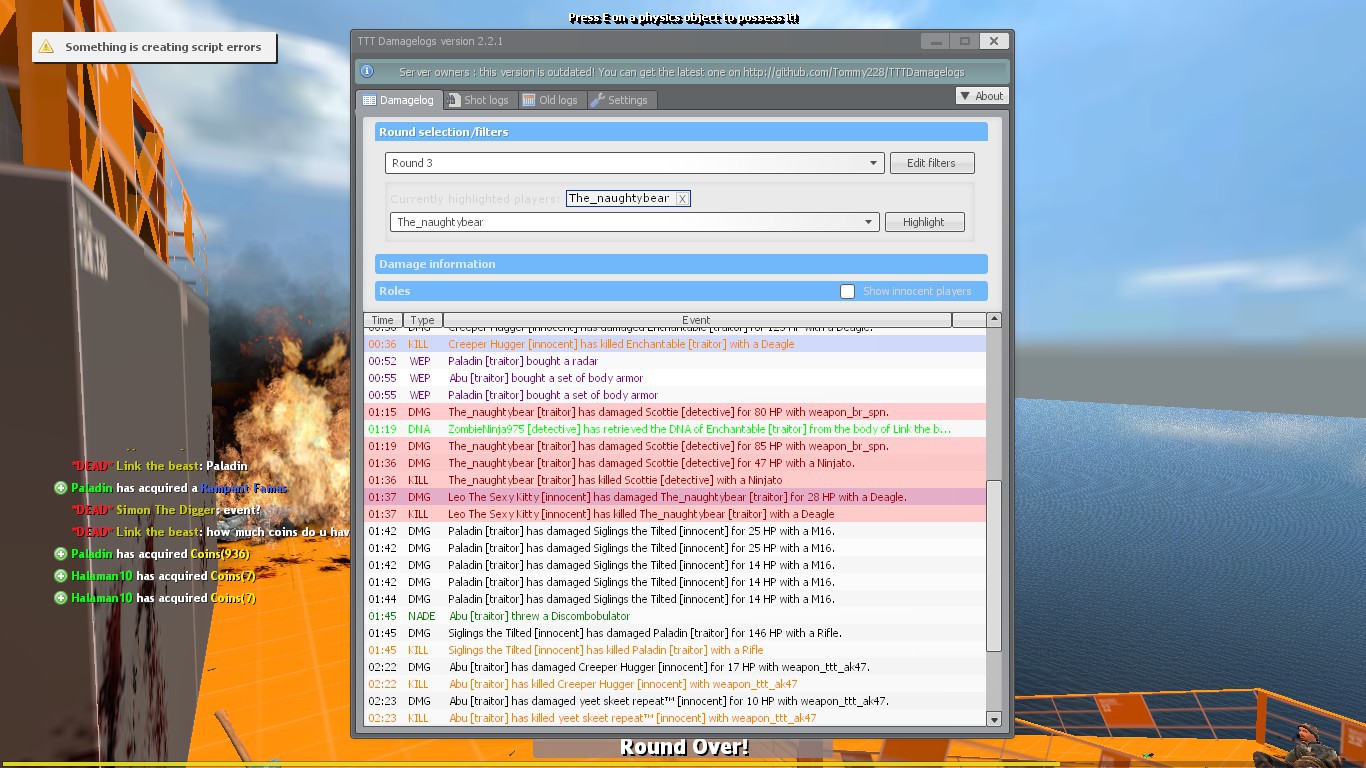Image resolution: width=1366 pixels, height=768 pixels.
Task: Select the Scottie killed with Ninjato log row
Action: (615, 480)
